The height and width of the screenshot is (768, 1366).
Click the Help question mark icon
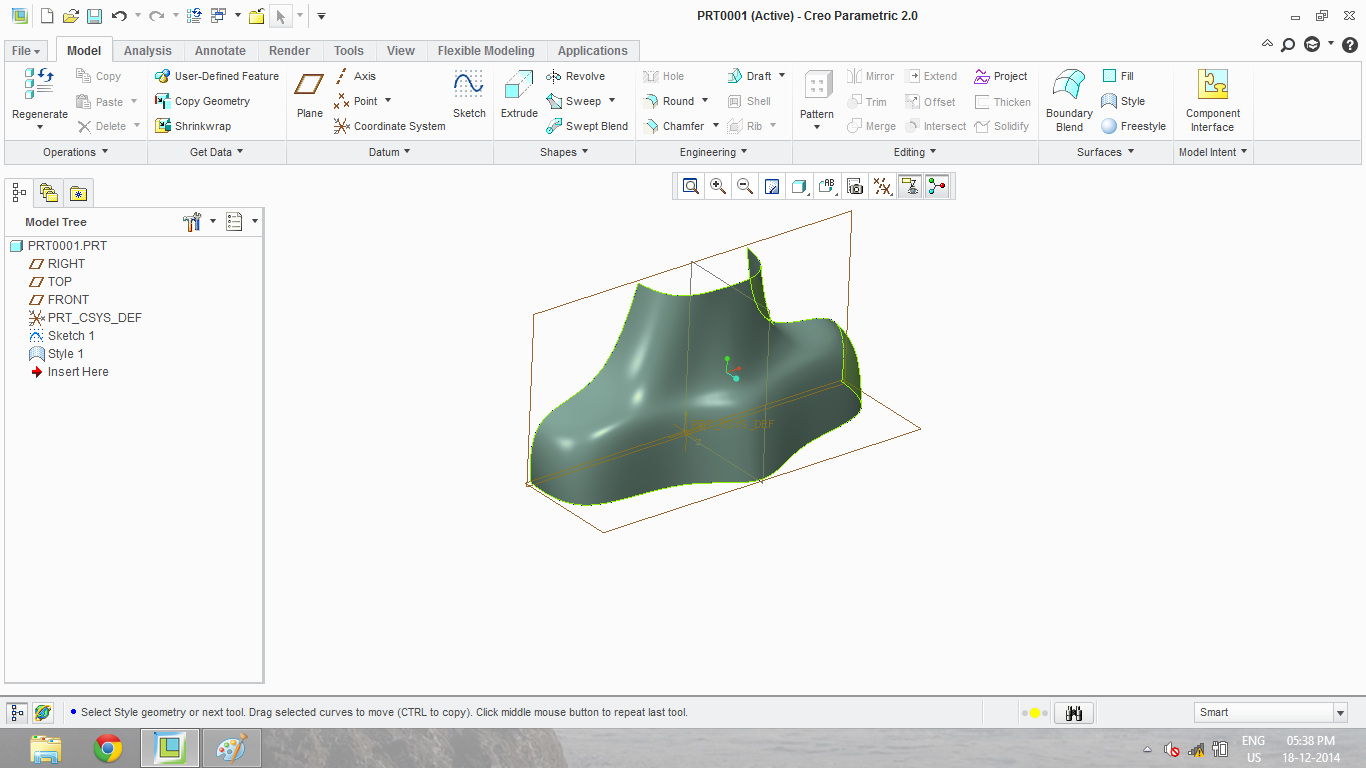point(1349,44)
